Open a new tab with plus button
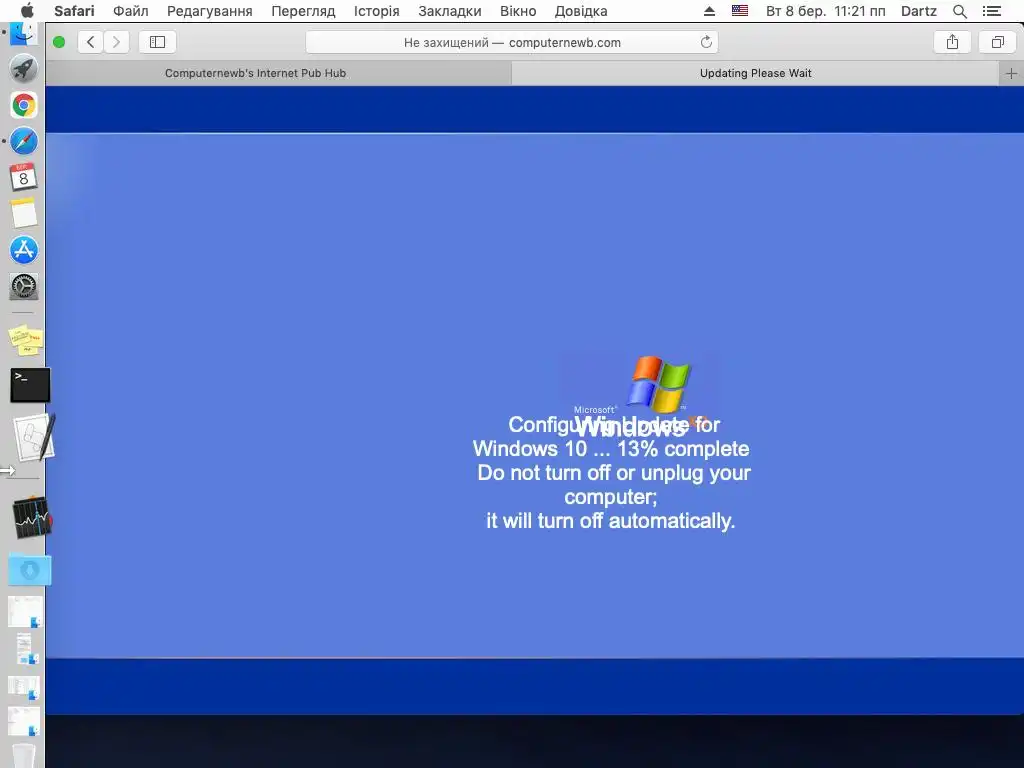Image resolution: width=1024 pixels, height=768 pixels. click(x=1011, y=74)
